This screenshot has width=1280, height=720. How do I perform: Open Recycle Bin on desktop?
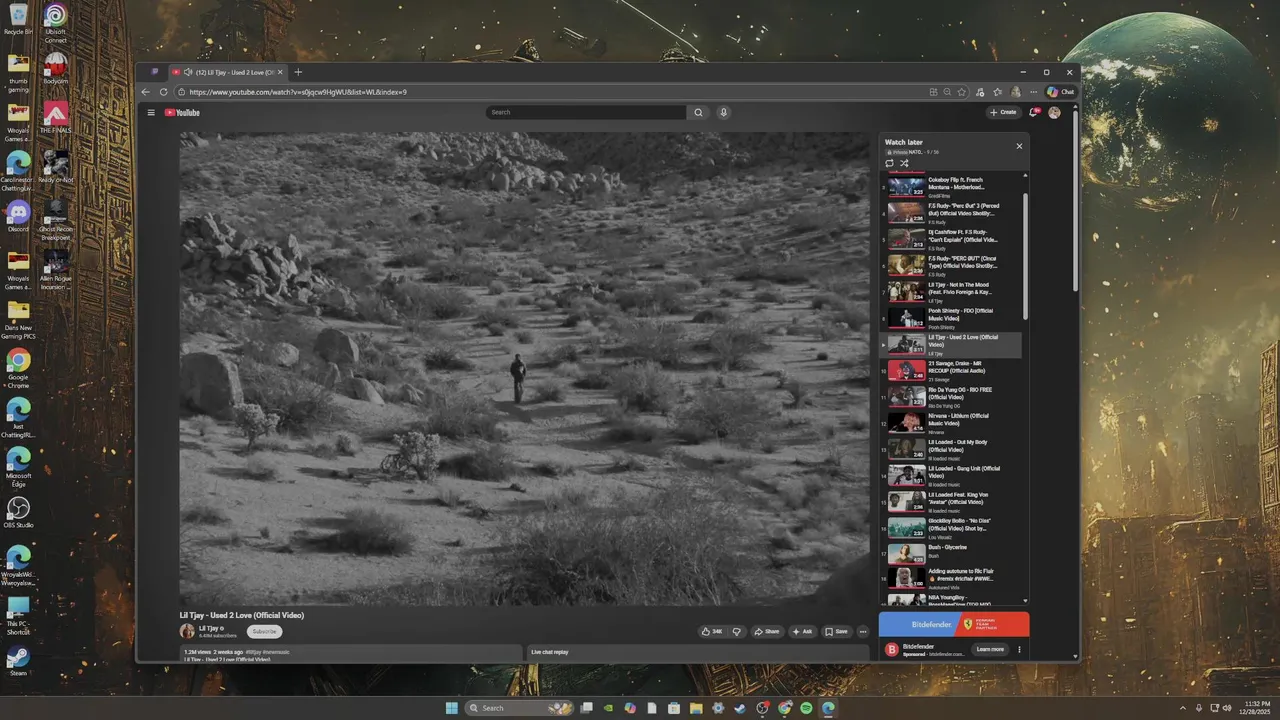[18, 20]
